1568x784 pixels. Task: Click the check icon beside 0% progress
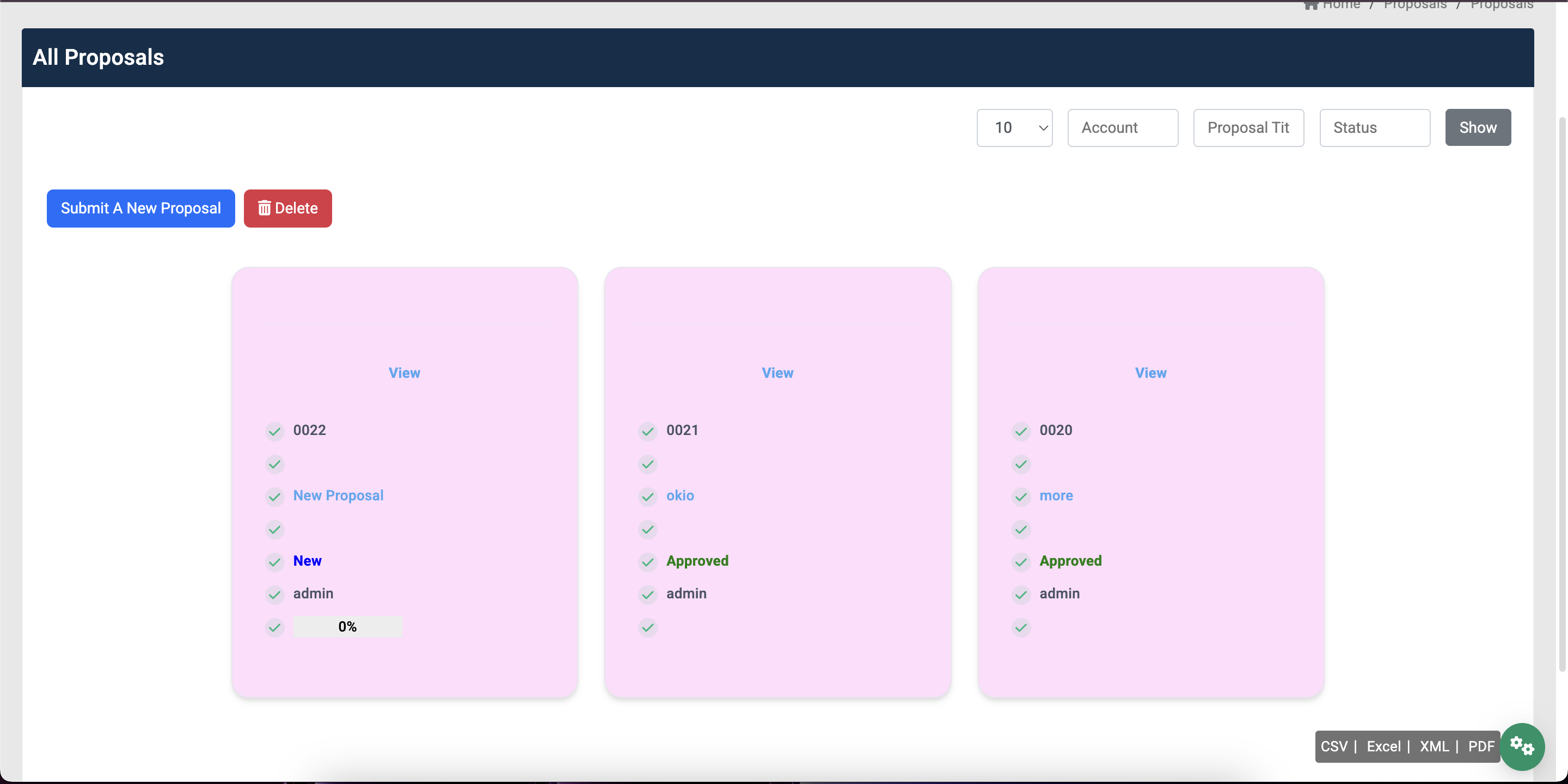[274, 627]
